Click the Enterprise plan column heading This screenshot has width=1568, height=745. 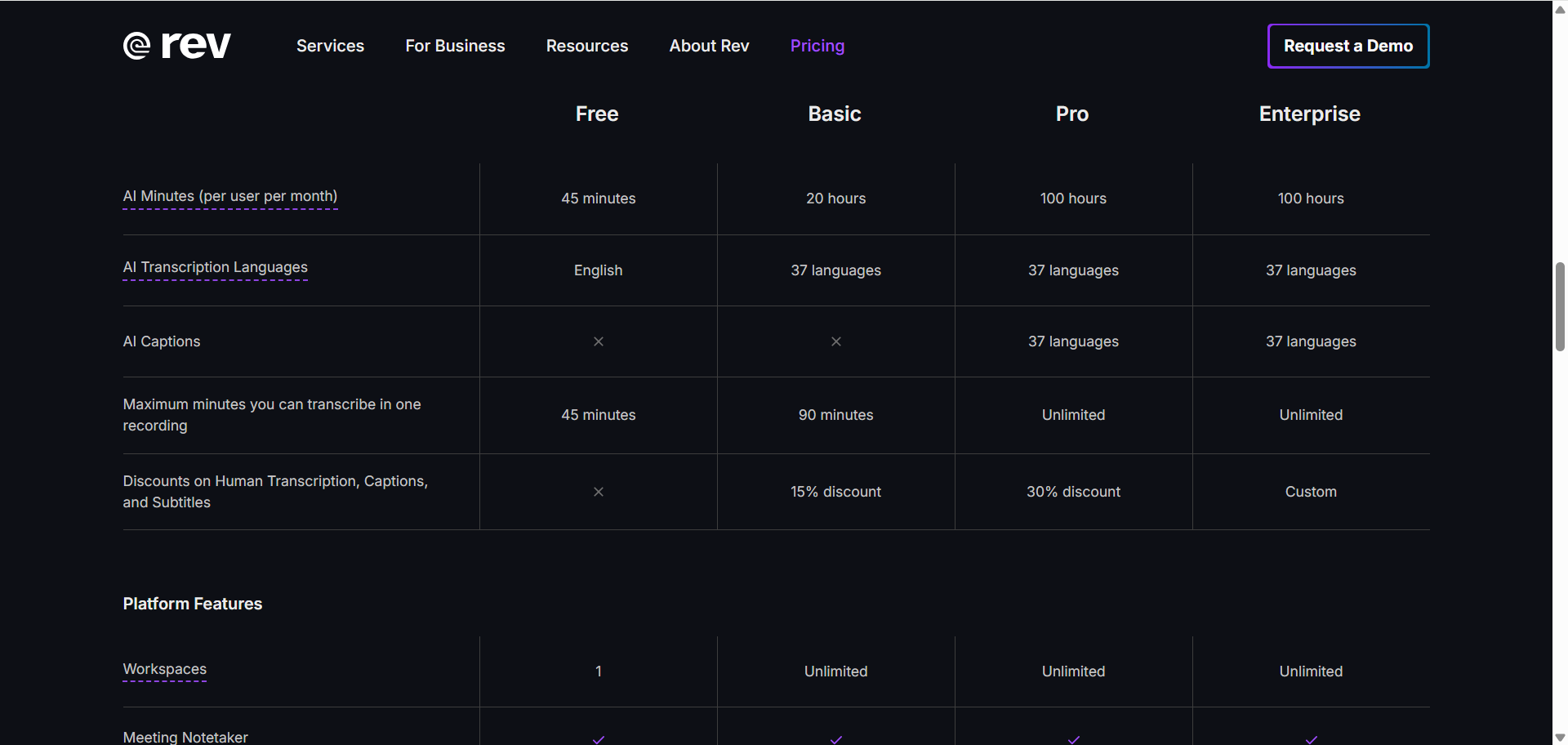click(1309, 114)
